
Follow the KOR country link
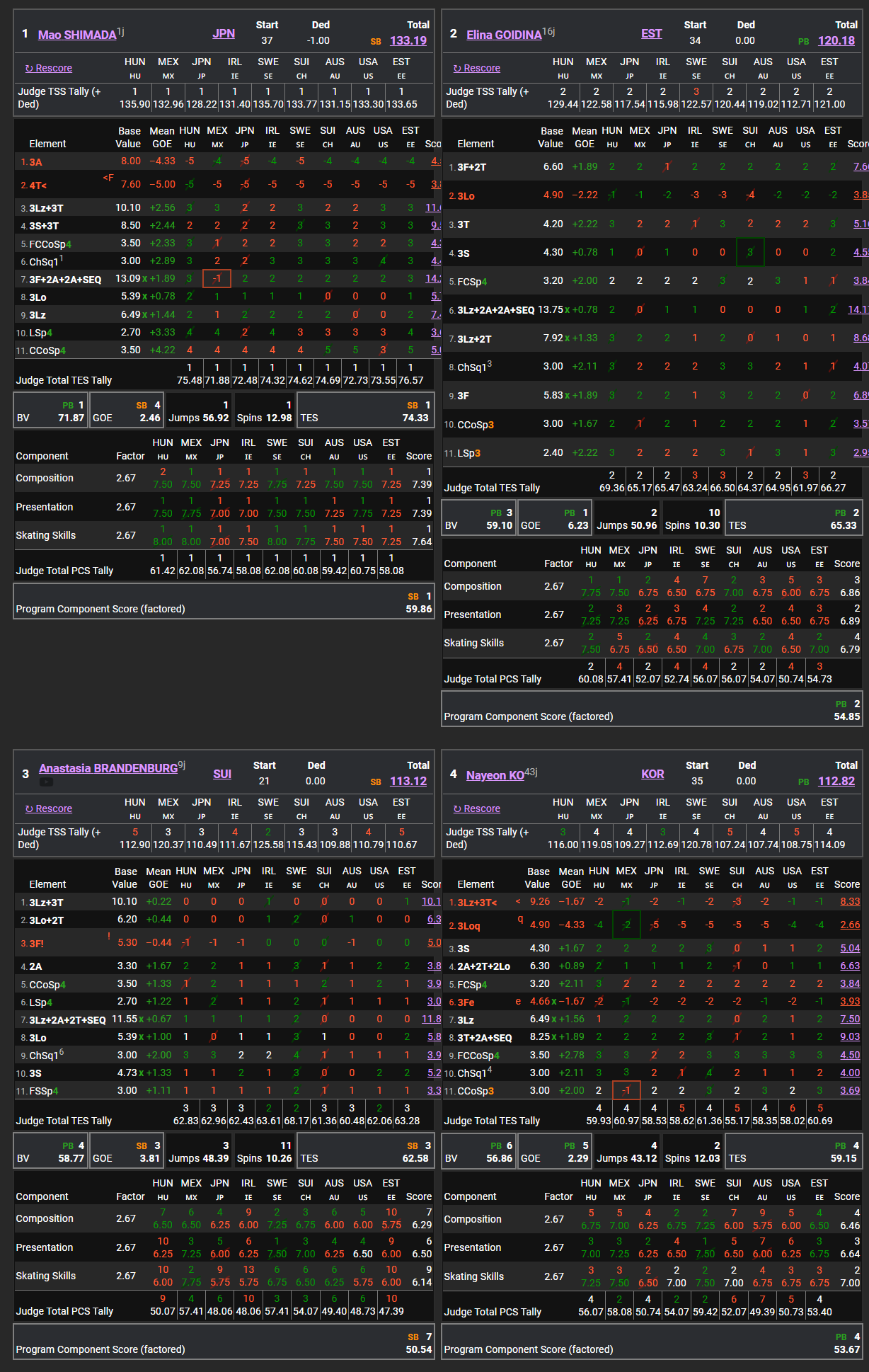pos(652,774)
